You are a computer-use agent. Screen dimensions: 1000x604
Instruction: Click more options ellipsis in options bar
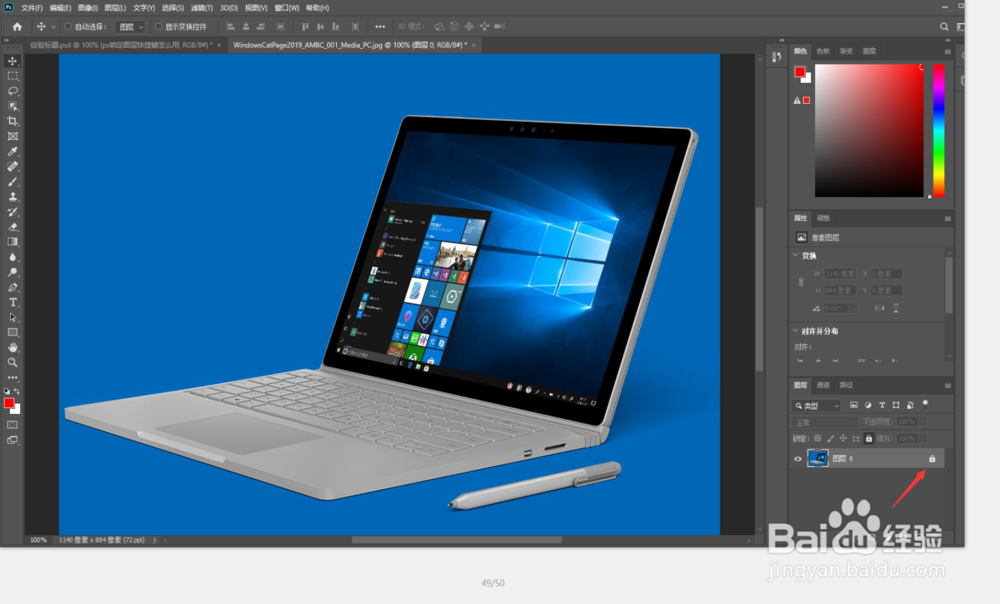[x=380, y=27]
